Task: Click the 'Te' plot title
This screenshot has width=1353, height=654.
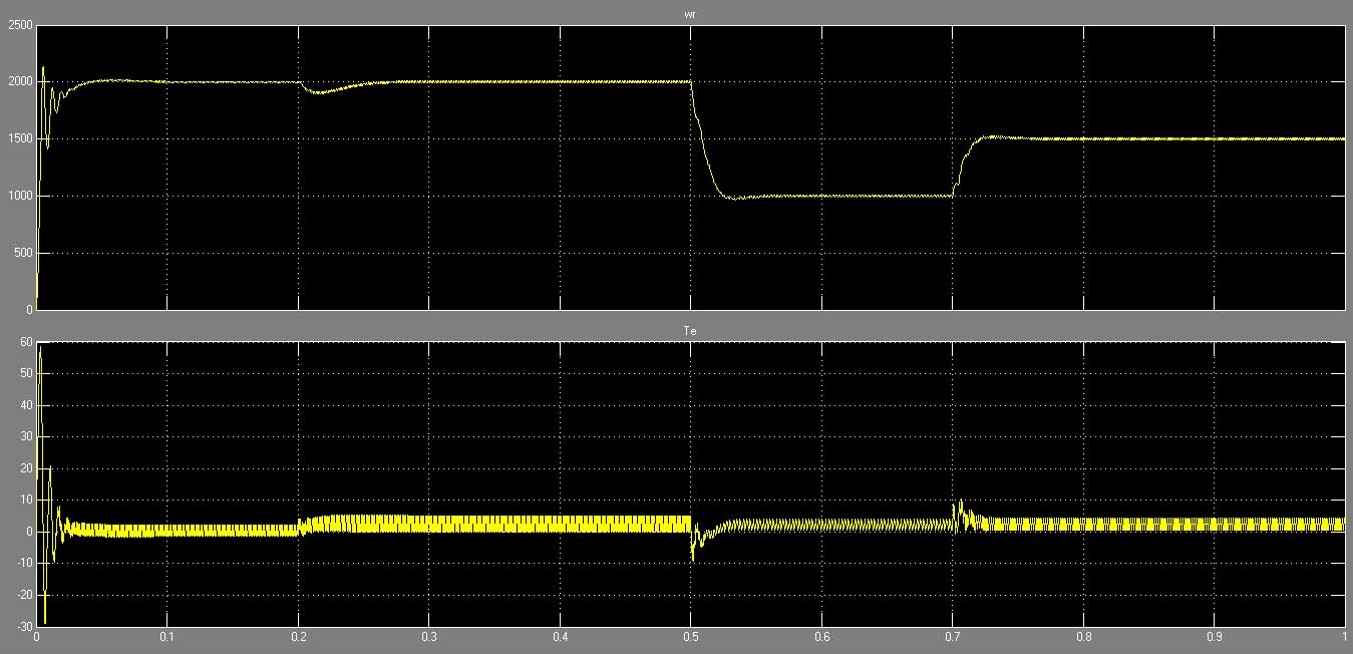Action: pyautogui.click(x=691, y=330)
